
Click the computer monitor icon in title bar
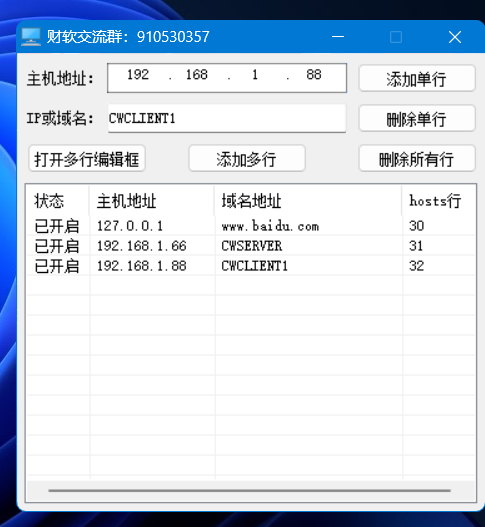tap(31, 37)
